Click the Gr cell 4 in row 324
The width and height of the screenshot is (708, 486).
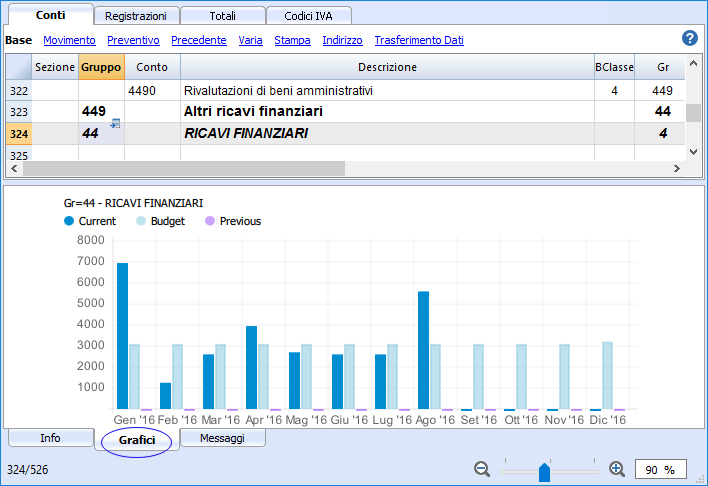[x=660, y=134]
